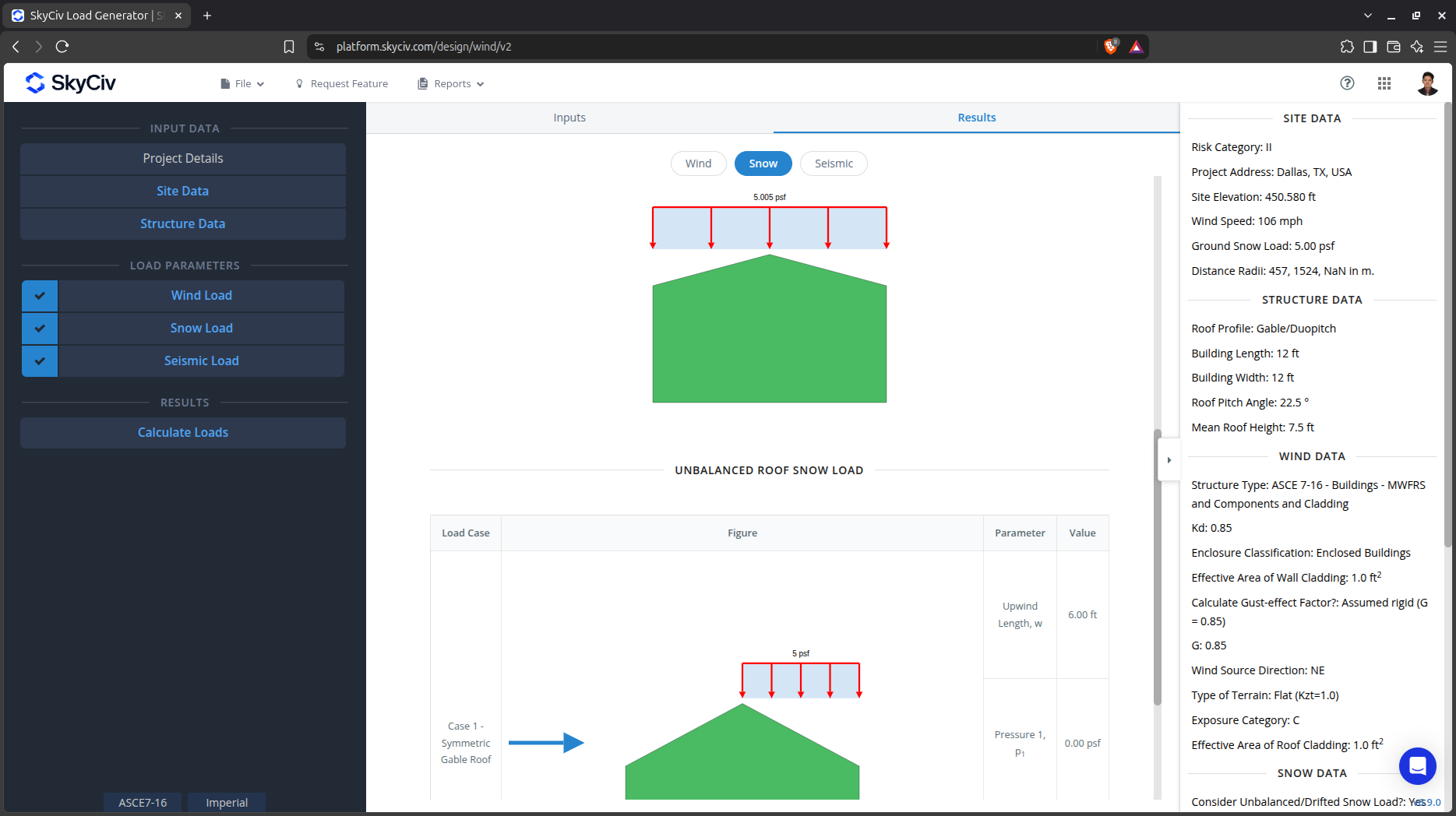Open the File dropdown menu
This screenshot has width=1456, height=816.
[x=242, y=83]
